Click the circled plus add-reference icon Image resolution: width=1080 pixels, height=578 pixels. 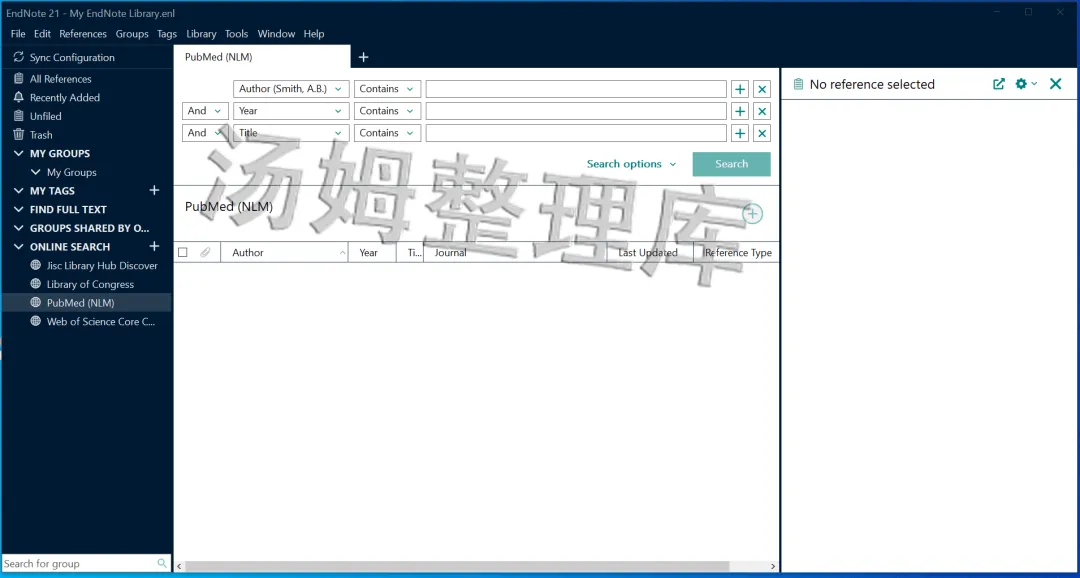click(752, 214)
